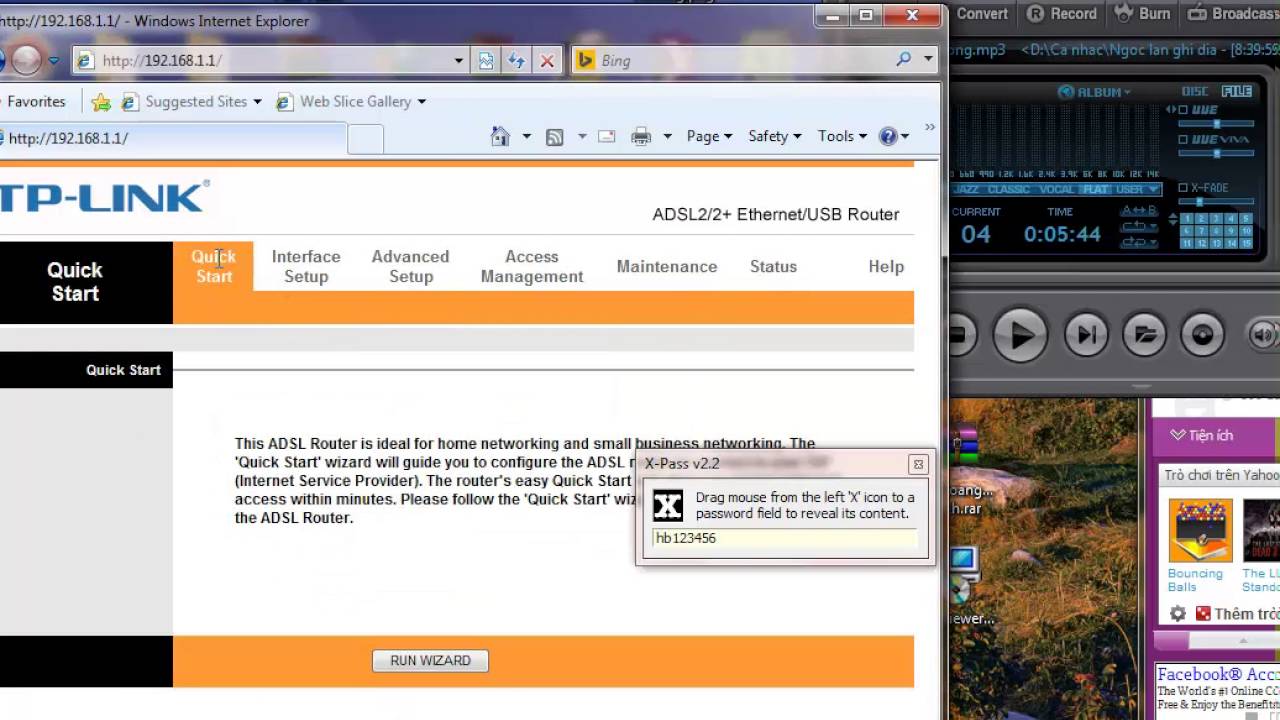Adjust the X-FADE slider
Image resolution: width=1280 pixels, height=720 pixels.
(x=1216, y=201)
